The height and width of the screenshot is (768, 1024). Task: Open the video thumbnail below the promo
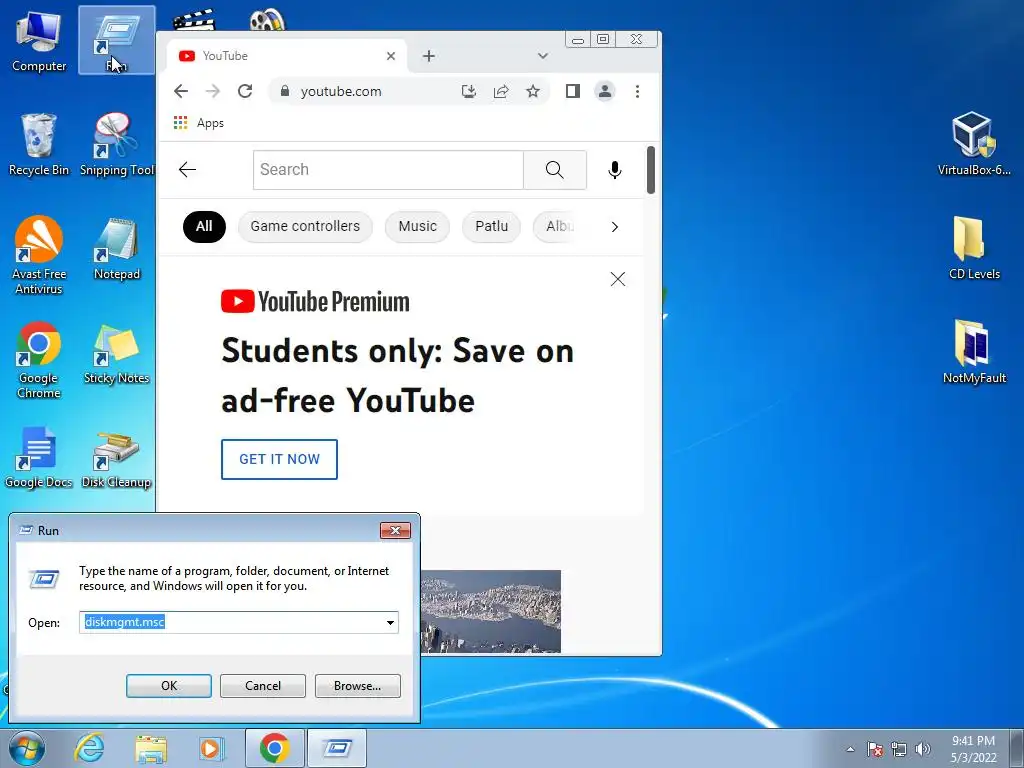(490, 611)
